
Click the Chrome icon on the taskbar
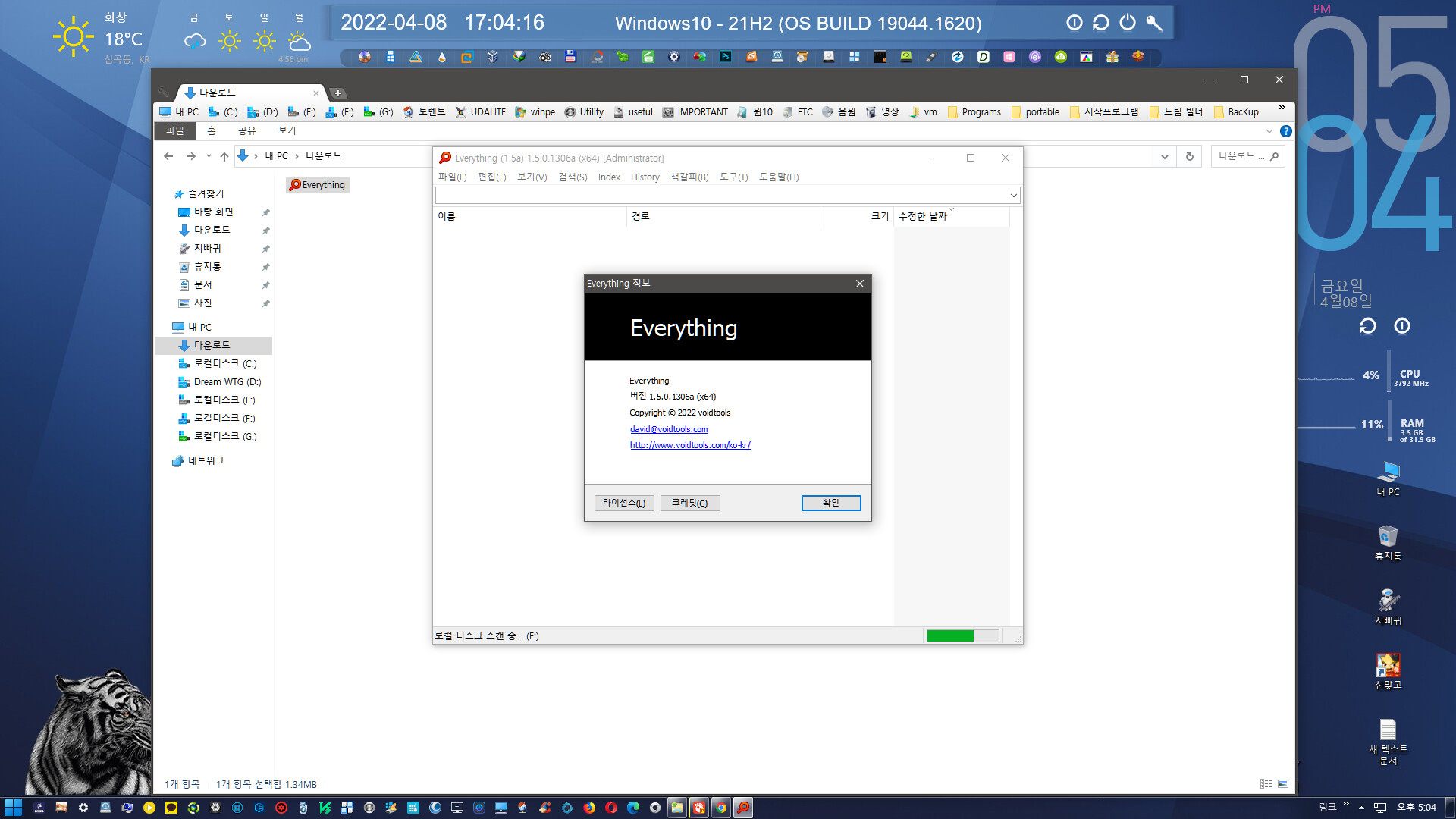721,808
